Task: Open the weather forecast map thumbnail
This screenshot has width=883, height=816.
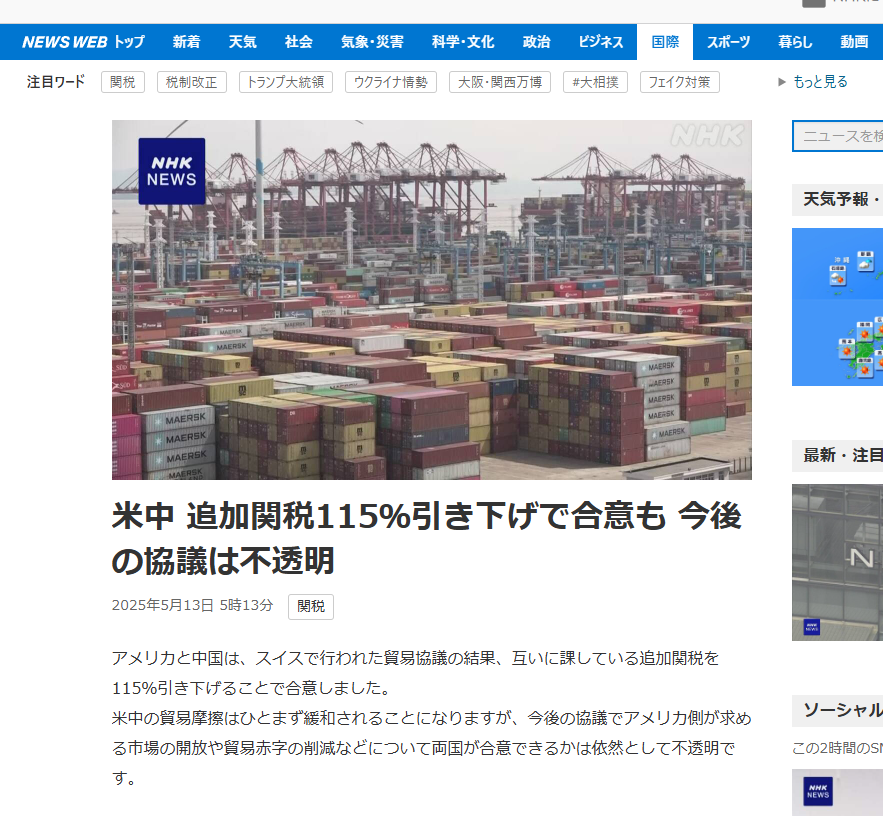Action: 837,307
